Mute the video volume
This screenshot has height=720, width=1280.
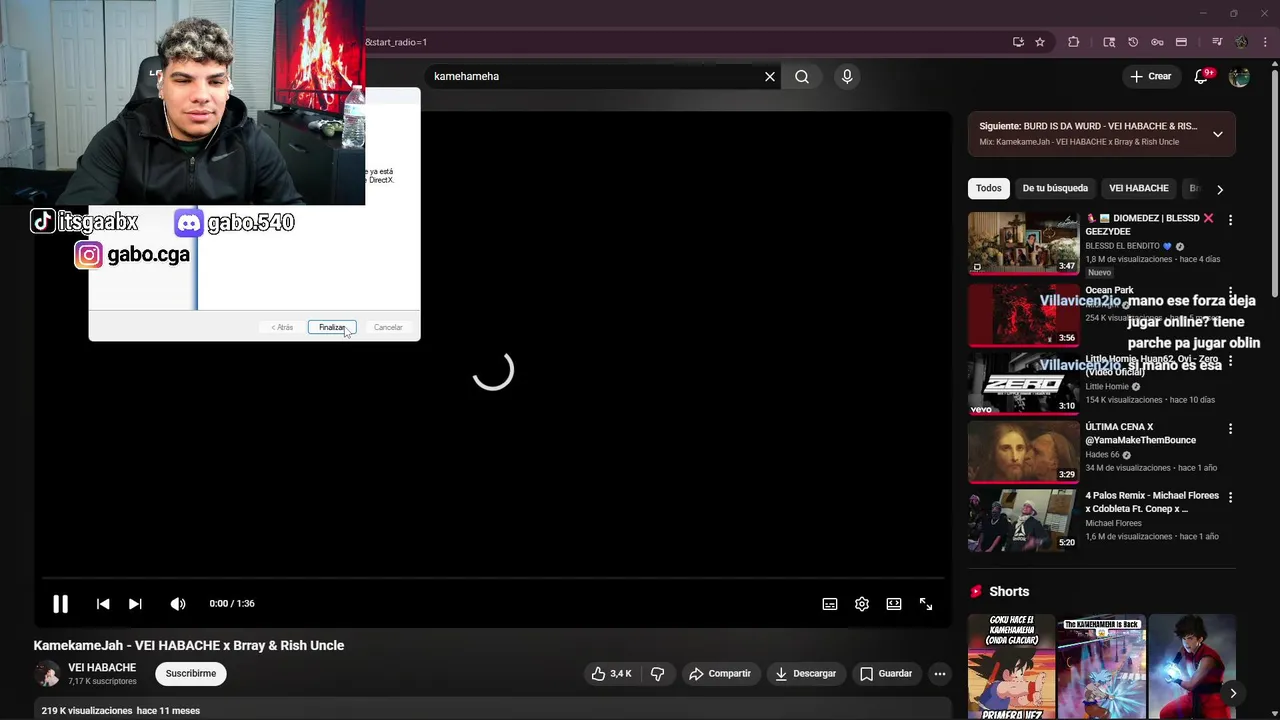[x=178, y=604]
